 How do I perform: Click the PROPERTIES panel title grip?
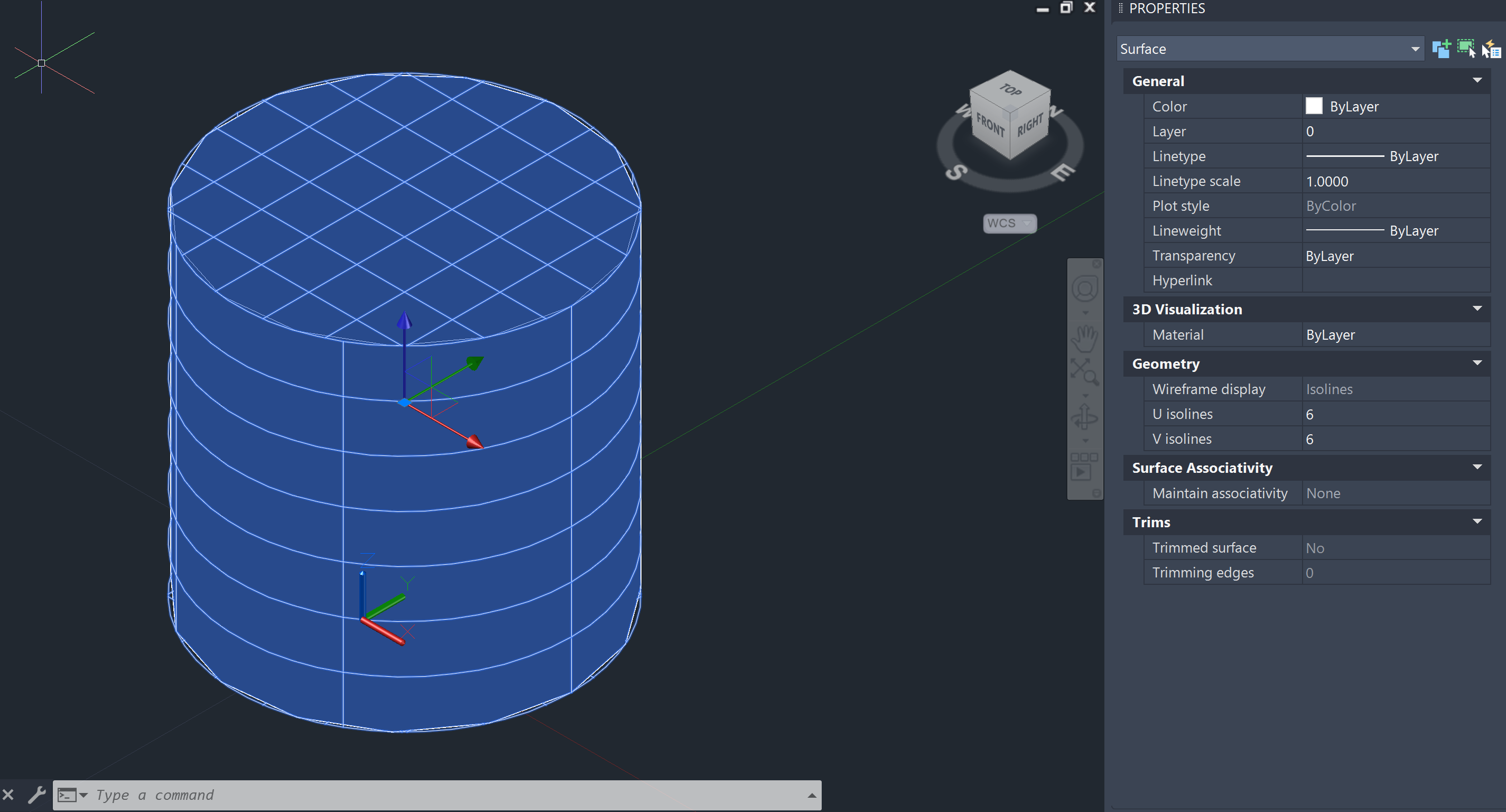1121,8
